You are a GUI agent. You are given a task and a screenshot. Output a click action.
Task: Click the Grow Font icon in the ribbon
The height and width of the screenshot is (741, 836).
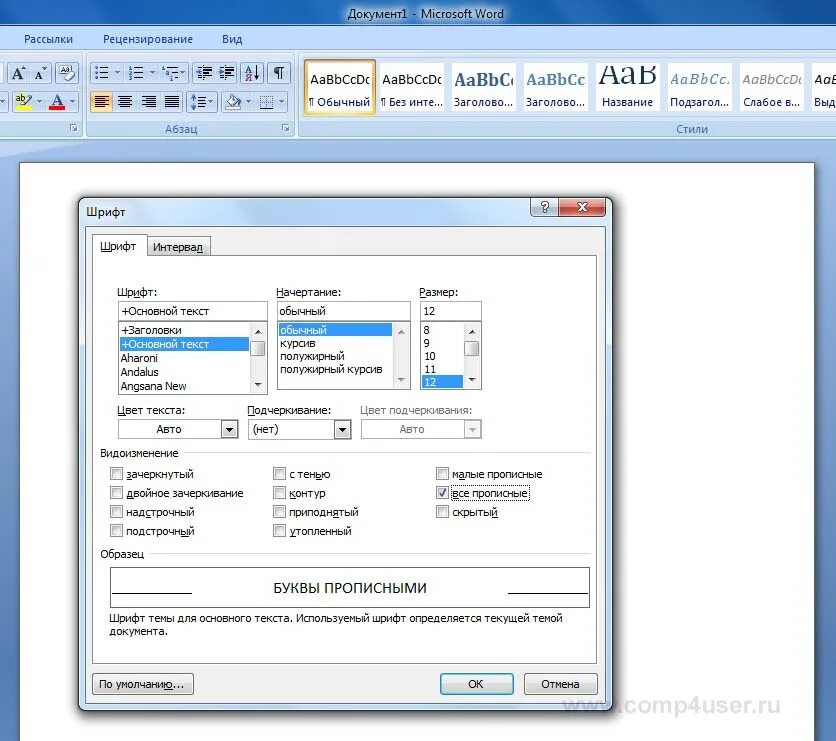pyautogui.click(x=18, y=73)
